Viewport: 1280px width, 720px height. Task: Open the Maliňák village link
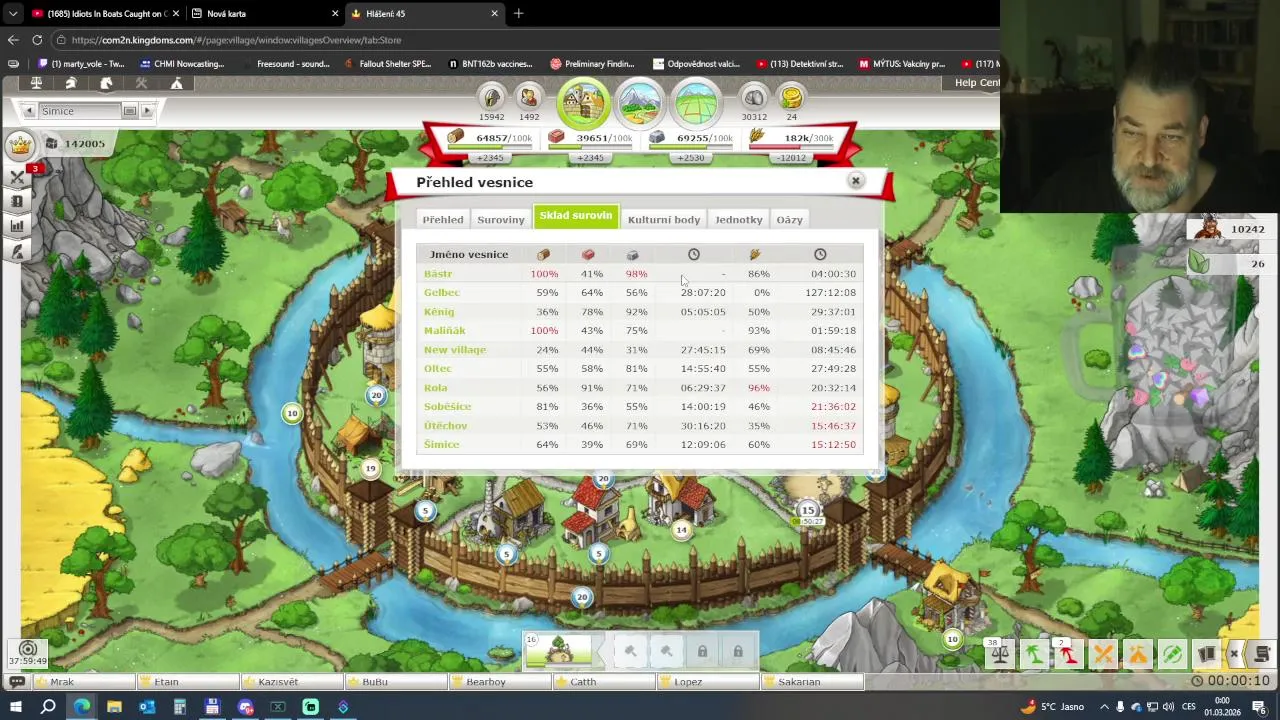pyautogui.click(x=445, y=331)
